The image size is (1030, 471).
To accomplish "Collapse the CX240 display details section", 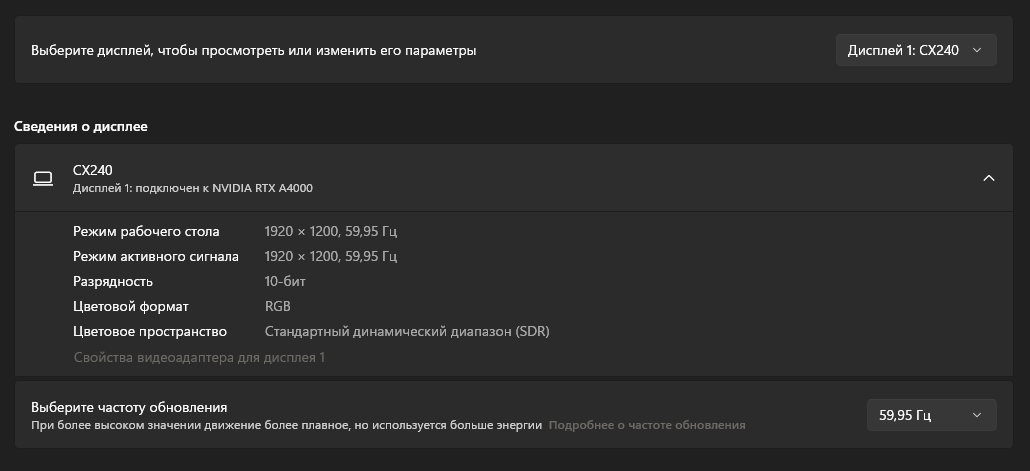I will point(988,178).
